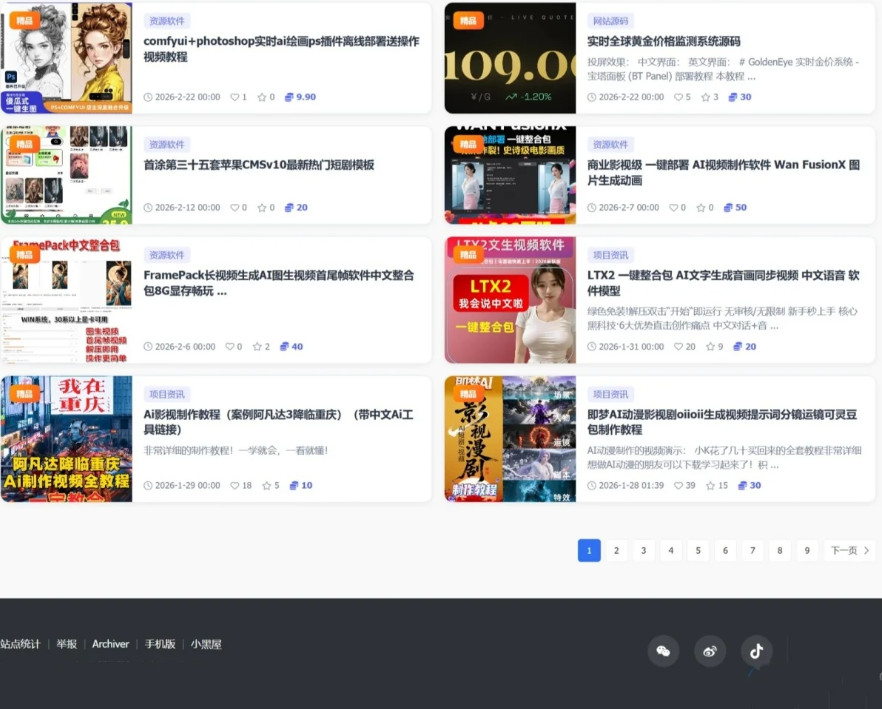This screenshot has height=709, width=882.
Task: Open Weibo social icon in footer
Action: tap(710, 651)
